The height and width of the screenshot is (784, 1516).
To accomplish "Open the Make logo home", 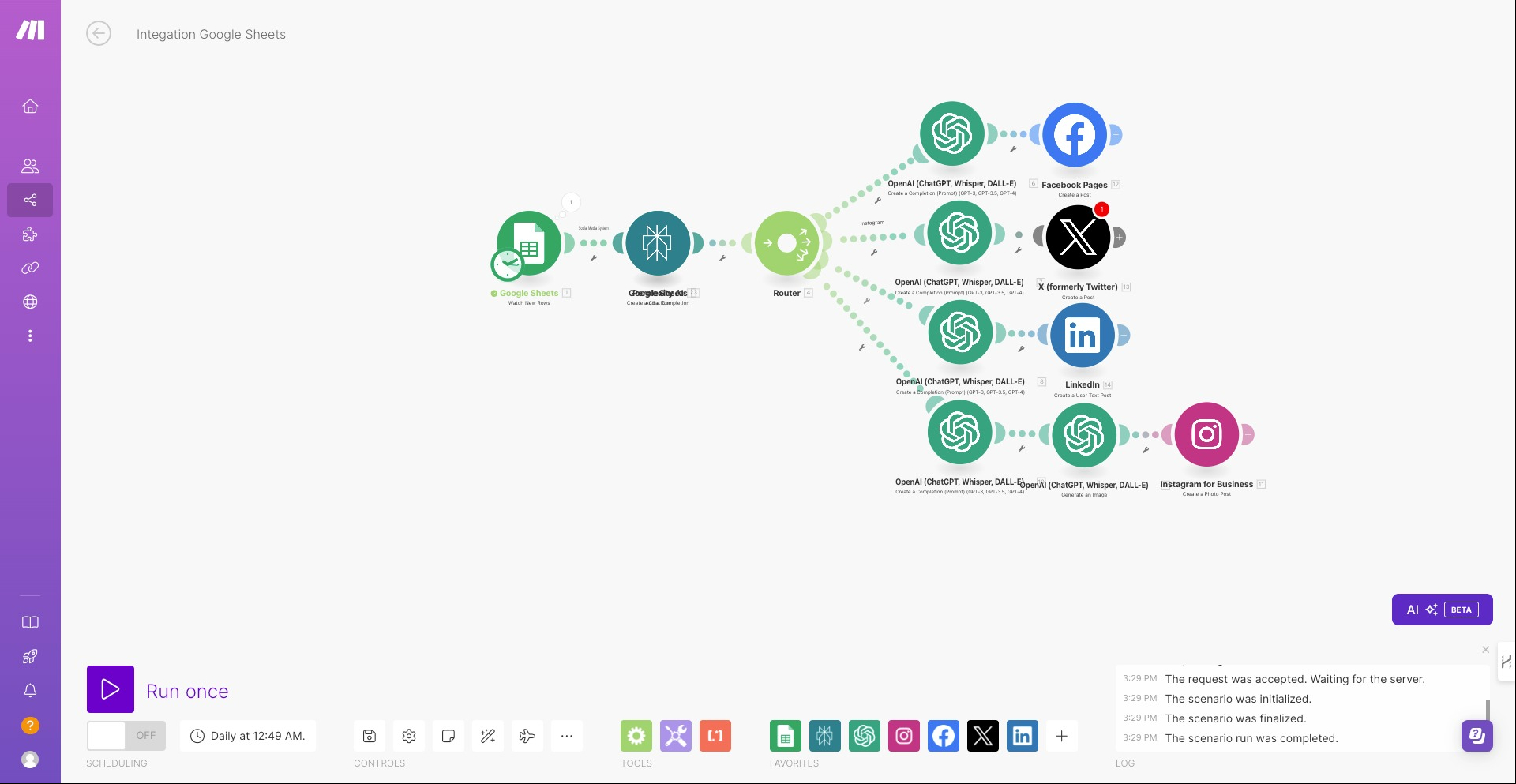I will tap(30, 30).
